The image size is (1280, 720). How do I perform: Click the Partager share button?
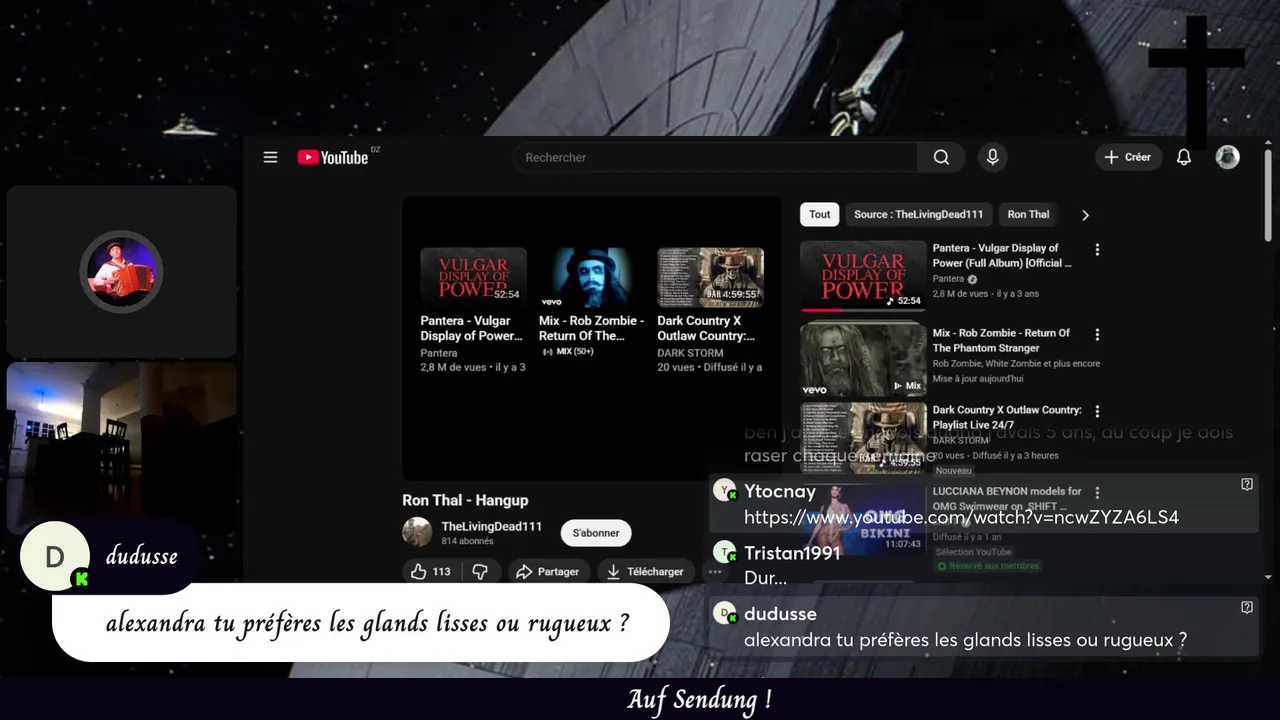(547, 572)
